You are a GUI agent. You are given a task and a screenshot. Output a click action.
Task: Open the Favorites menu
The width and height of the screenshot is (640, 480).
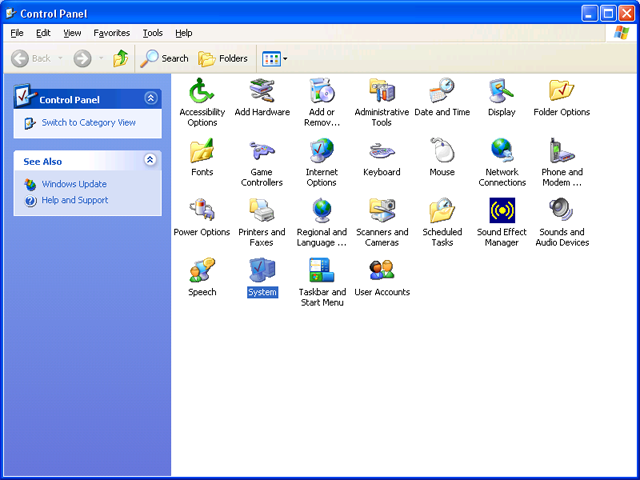(x=111, y=33)
